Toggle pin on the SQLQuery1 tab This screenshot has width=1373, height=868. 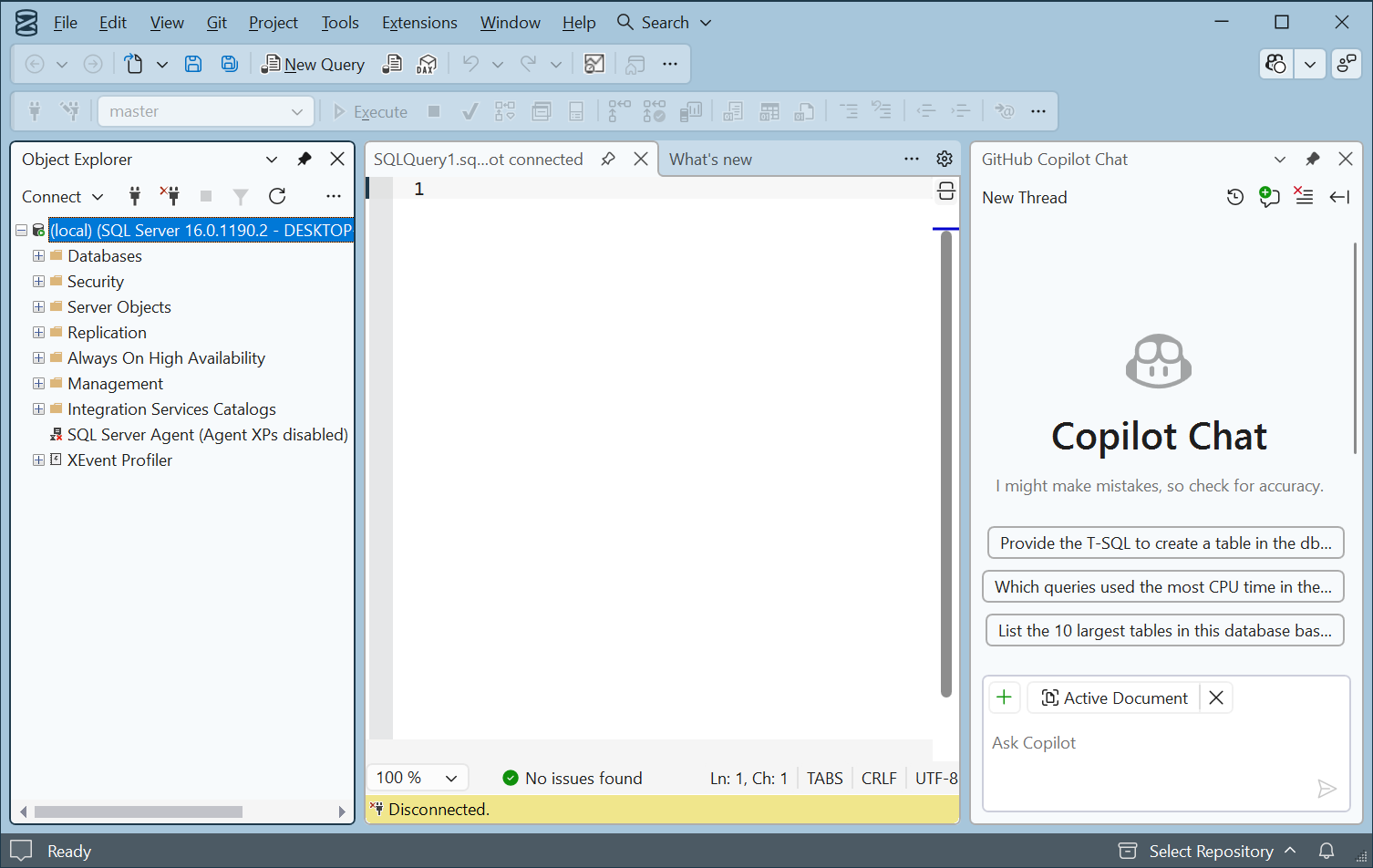tap(608, 159)
